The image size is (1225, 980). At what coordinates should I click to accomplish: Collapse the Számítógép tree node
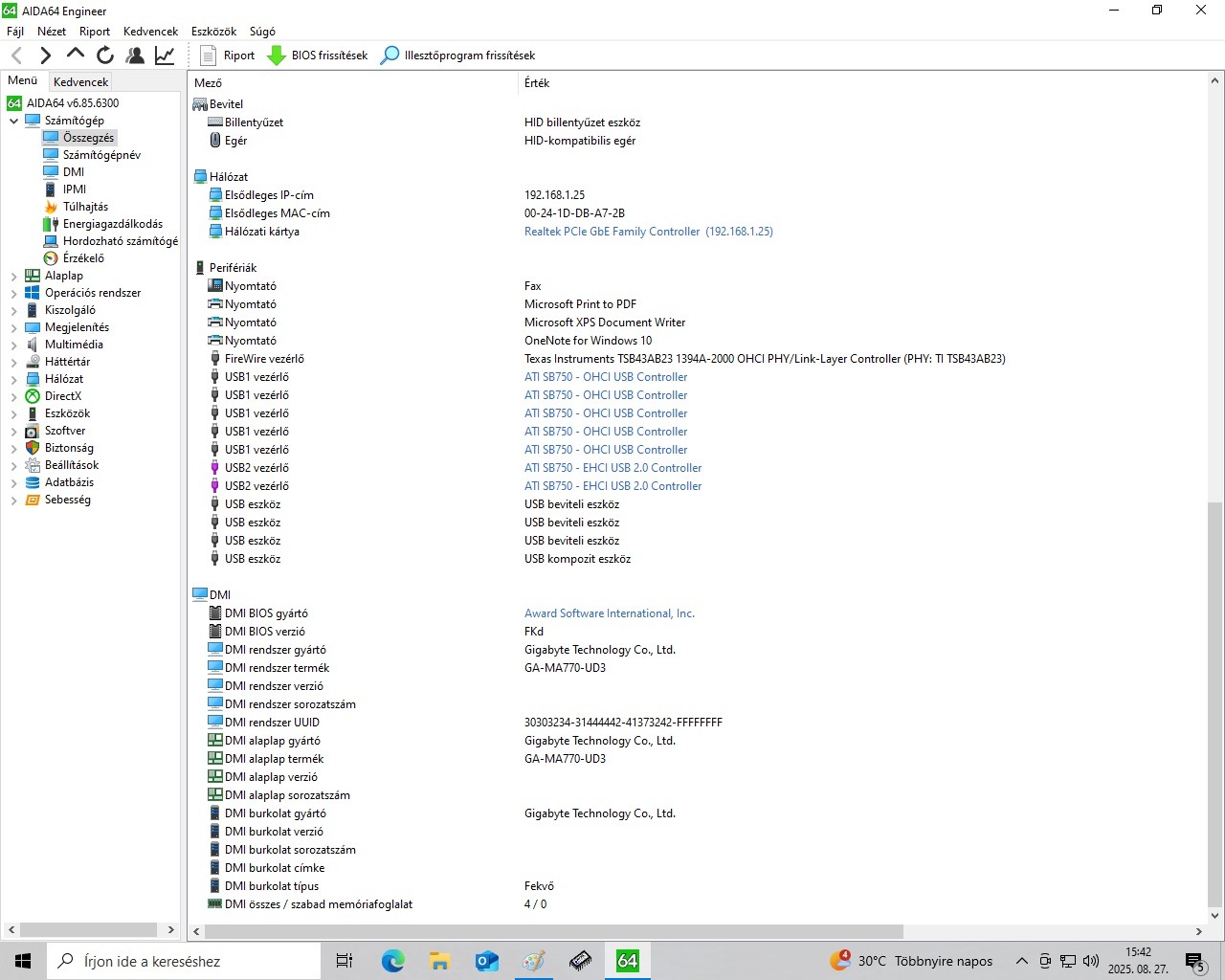(x=13, y=121)
